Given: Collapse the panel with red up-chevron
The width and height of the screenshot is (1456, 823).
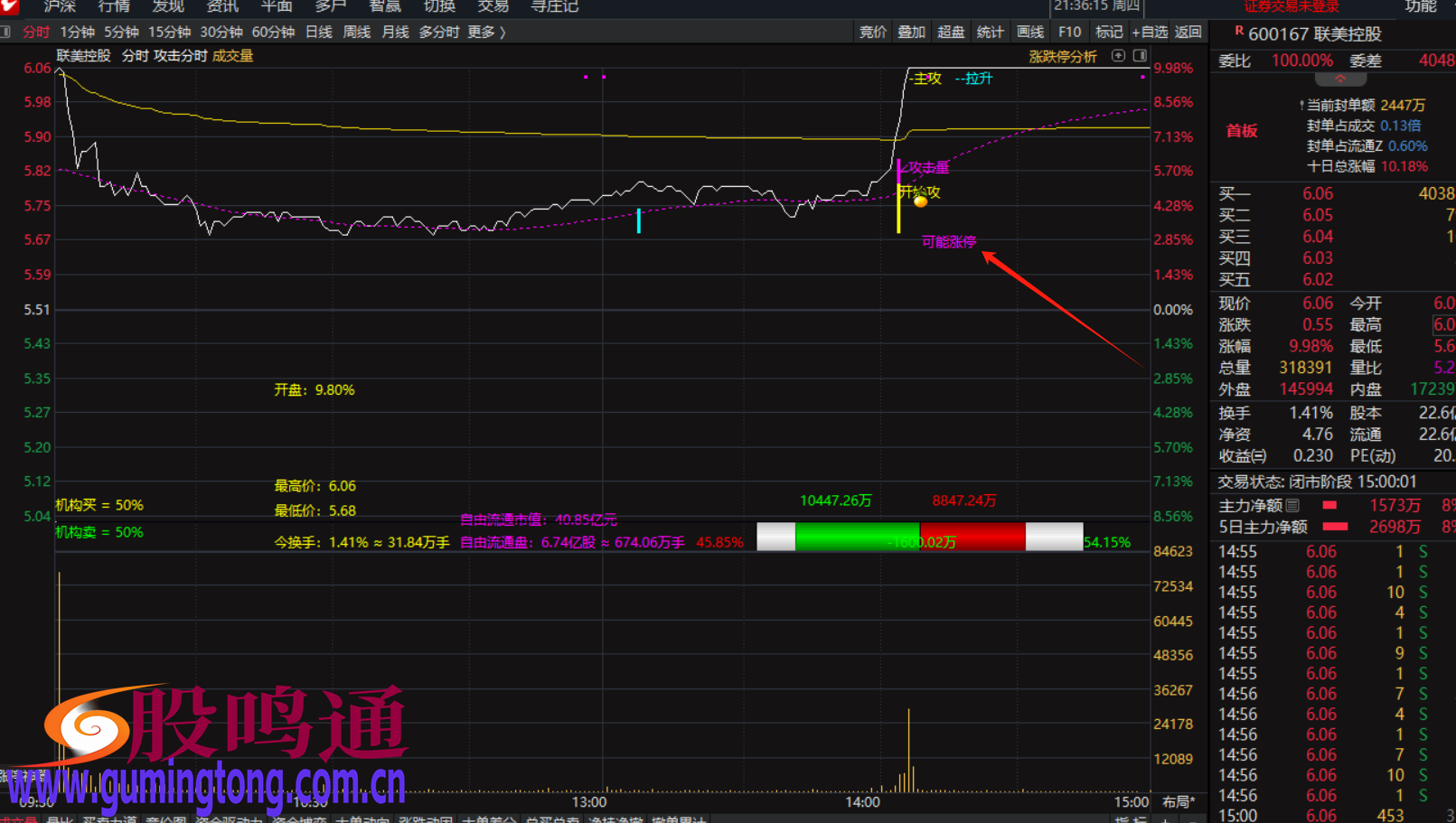Looking at the screenshot, I should 1339,79.
